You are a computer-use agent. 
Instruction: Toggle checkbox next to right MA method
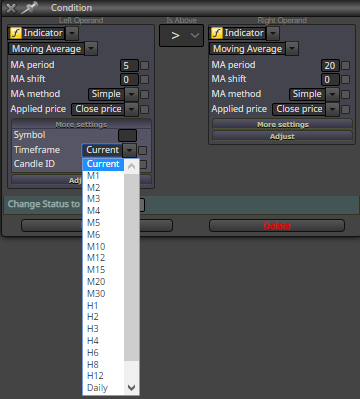346,94
